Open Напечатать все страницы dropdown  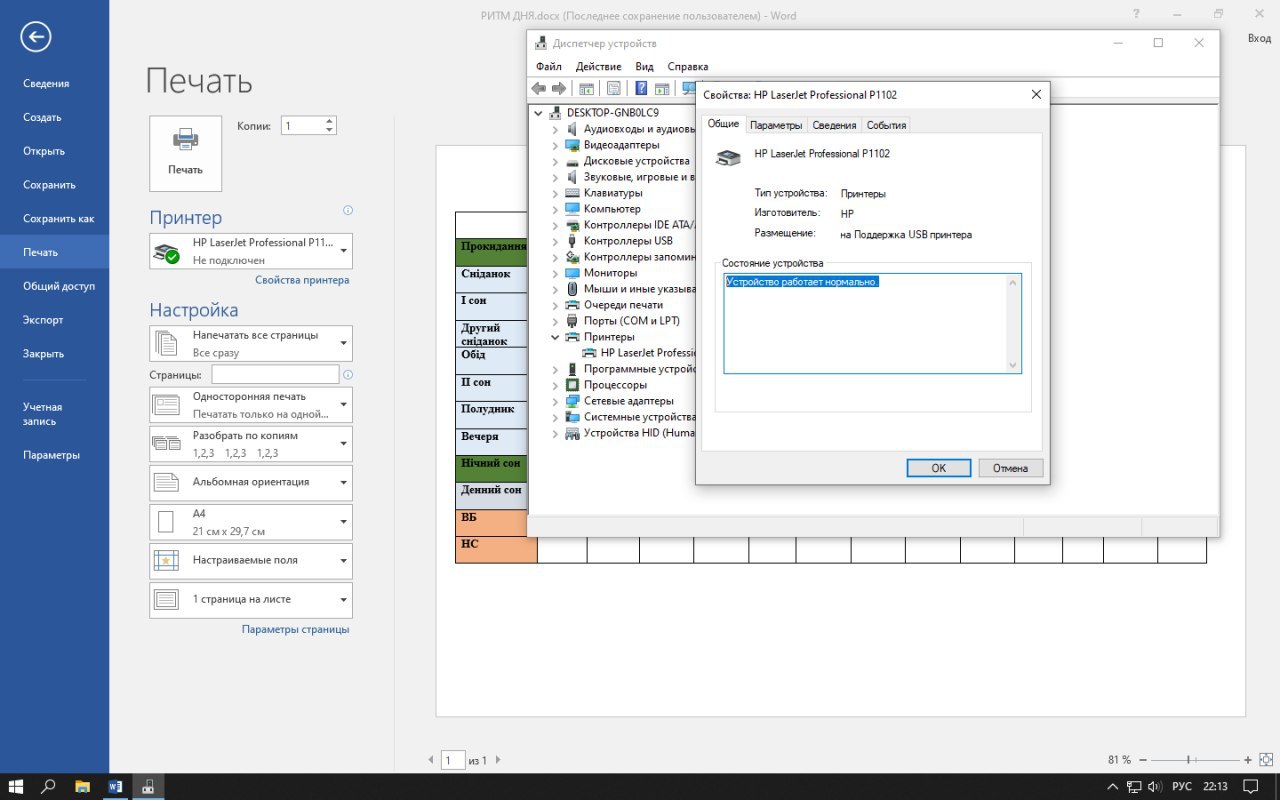(251, 343)
